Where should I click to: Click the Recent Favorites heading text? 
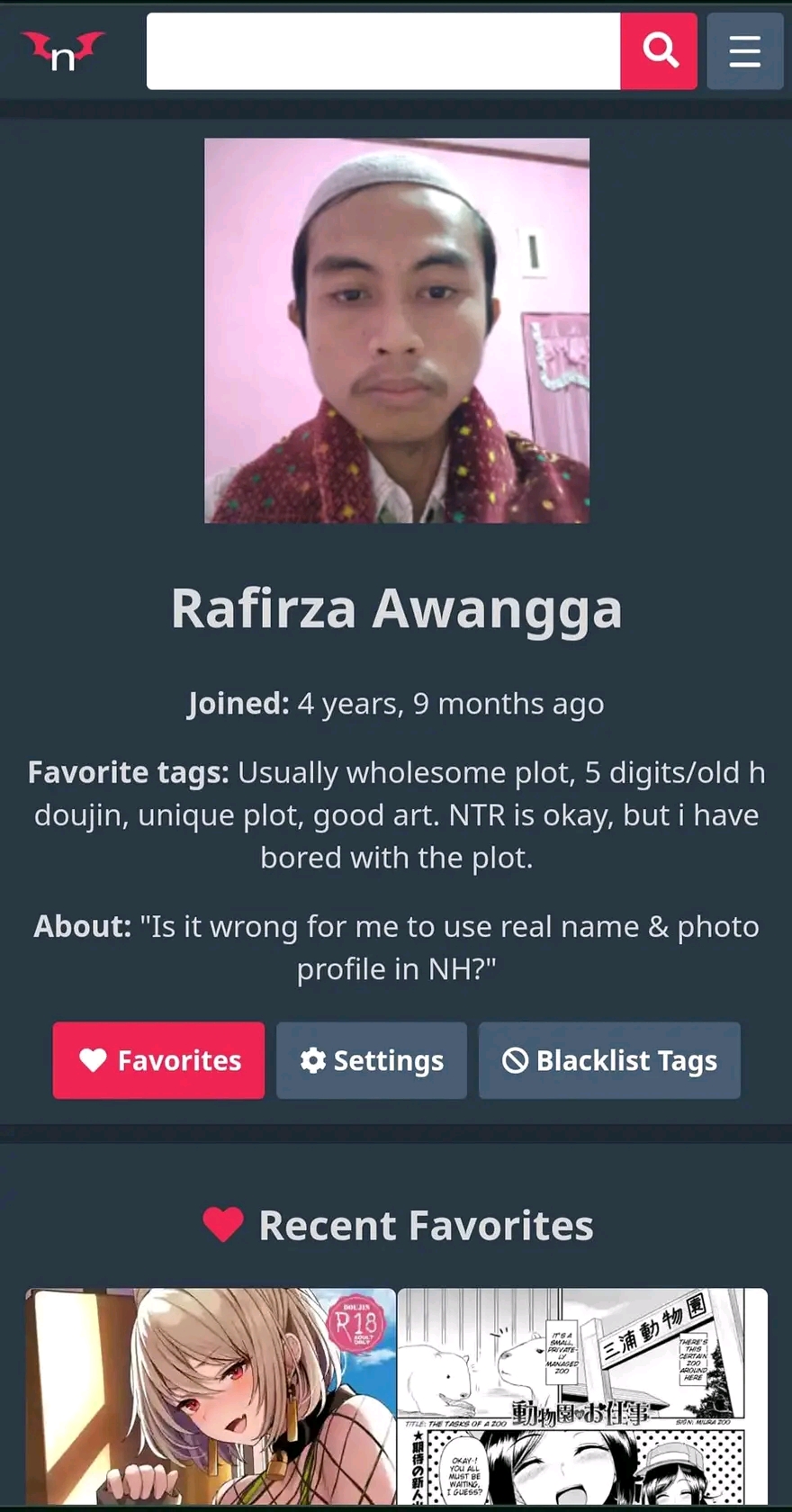click(x=426, y=1226)
